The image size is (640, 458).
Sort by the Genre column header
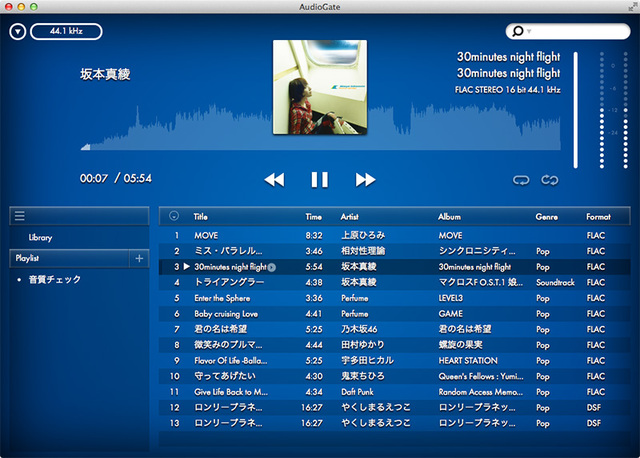pyautogui.click(x=547, y=217)
